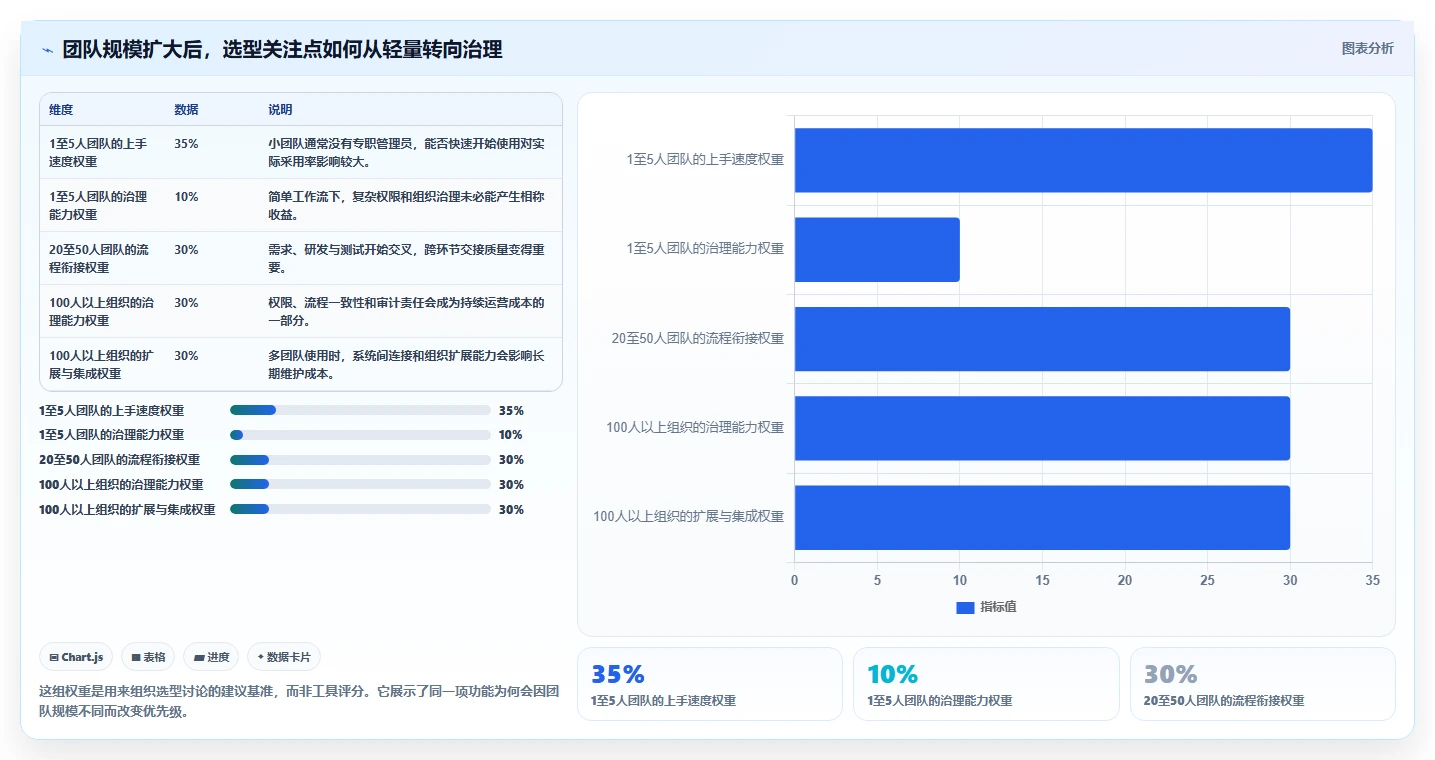Click the 图表分析 label at top right
This screenshot has width=1435, height=760.
tap(1367, 48)
